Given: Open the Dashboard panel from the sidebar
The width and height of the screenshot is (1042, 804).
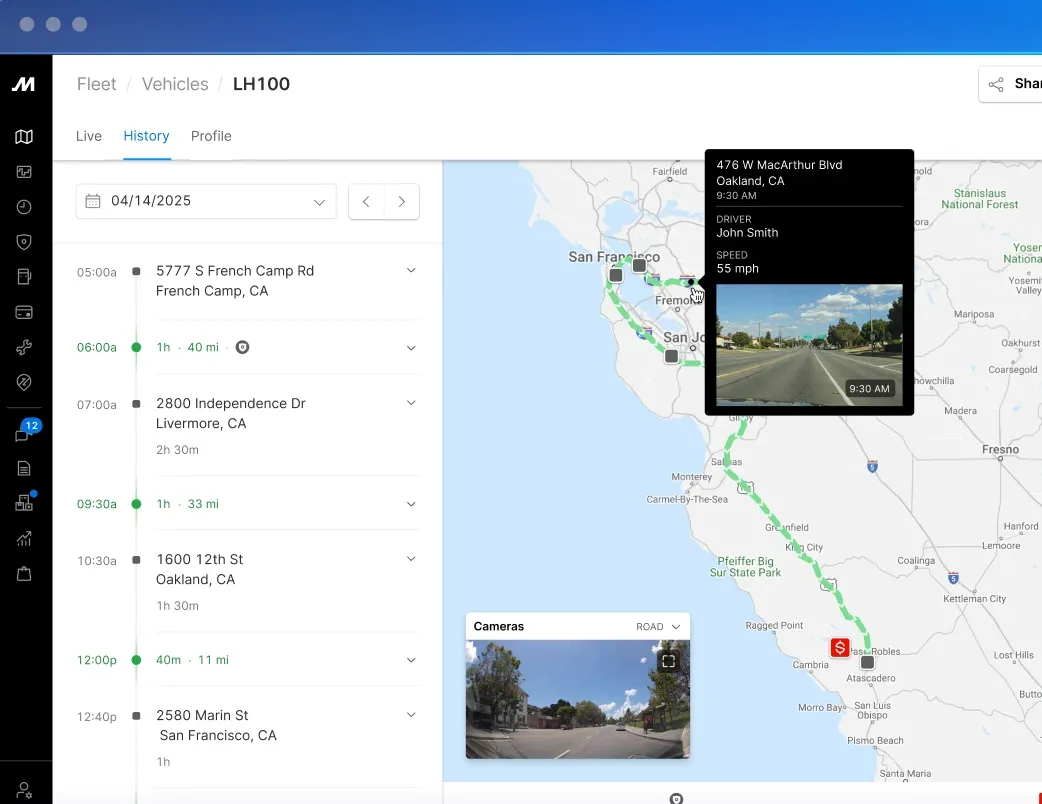Looking at the screenshot, I should 24,172.
